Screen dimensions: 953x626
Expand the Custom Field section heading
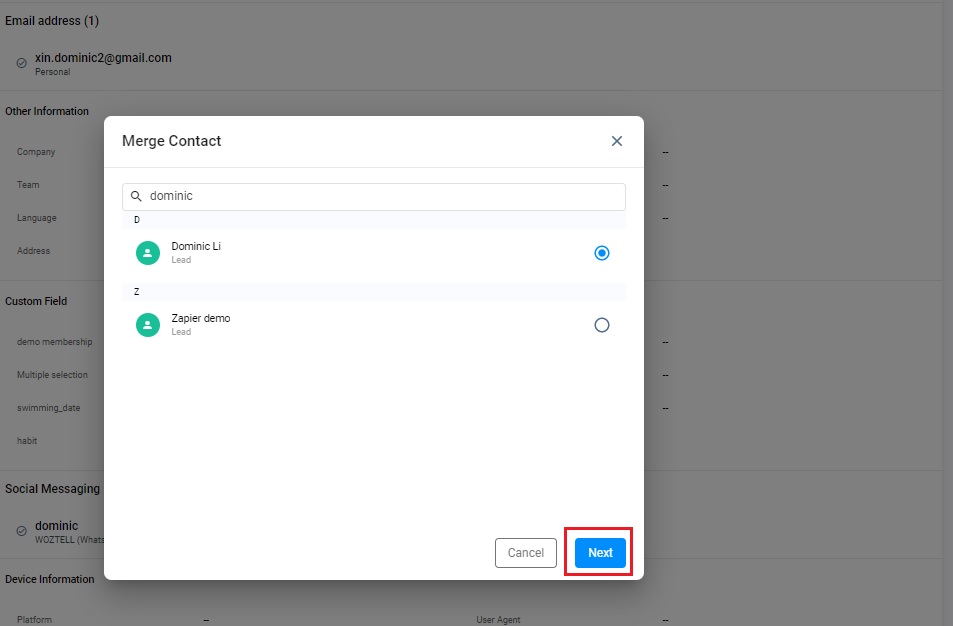pyautogui.click(x=36, y=301)
